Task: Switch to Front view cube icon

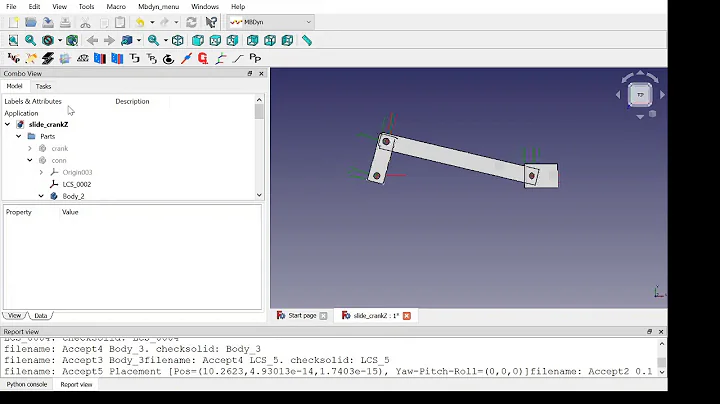Action: tap(198, 40)
